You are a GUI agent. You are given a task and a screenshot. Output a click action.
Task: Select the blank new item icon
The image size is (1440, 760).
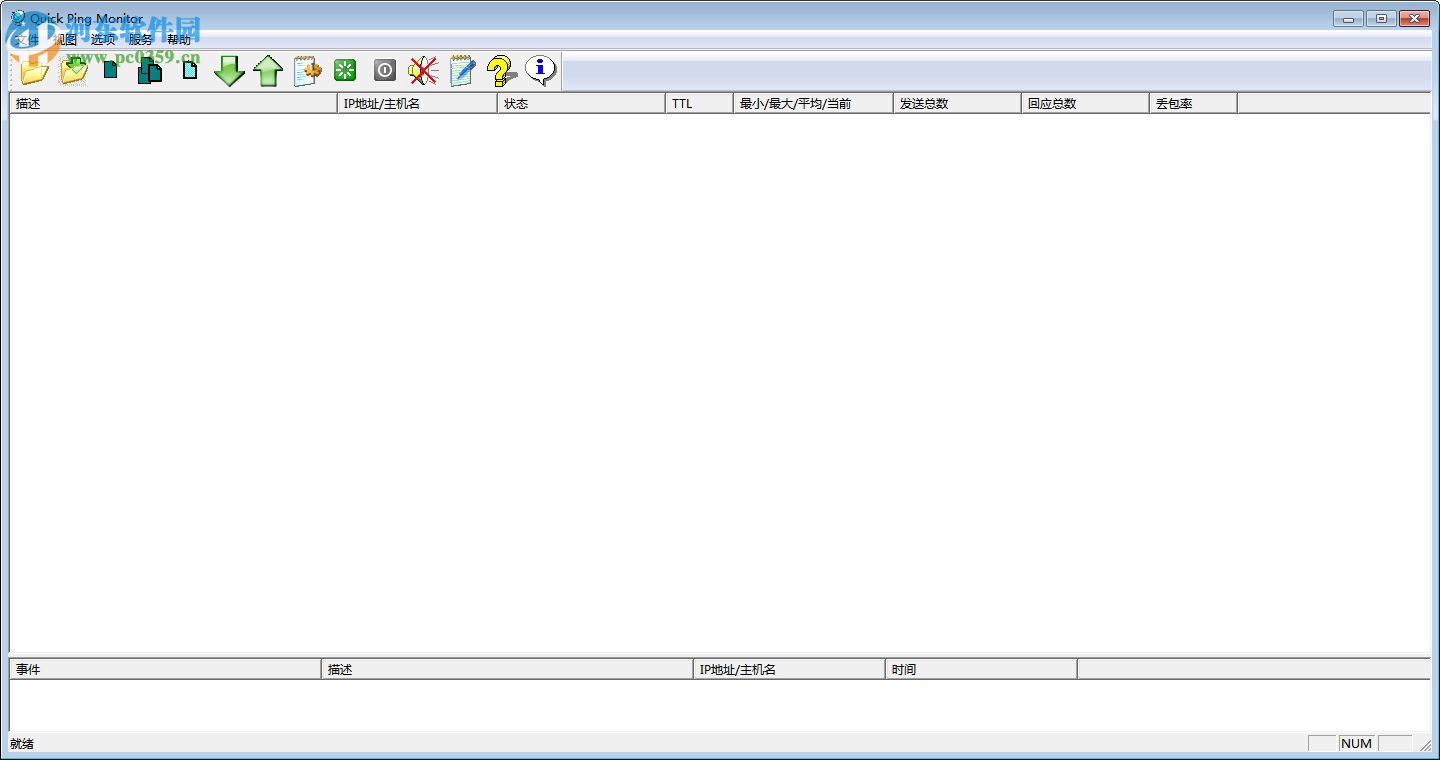189,70
